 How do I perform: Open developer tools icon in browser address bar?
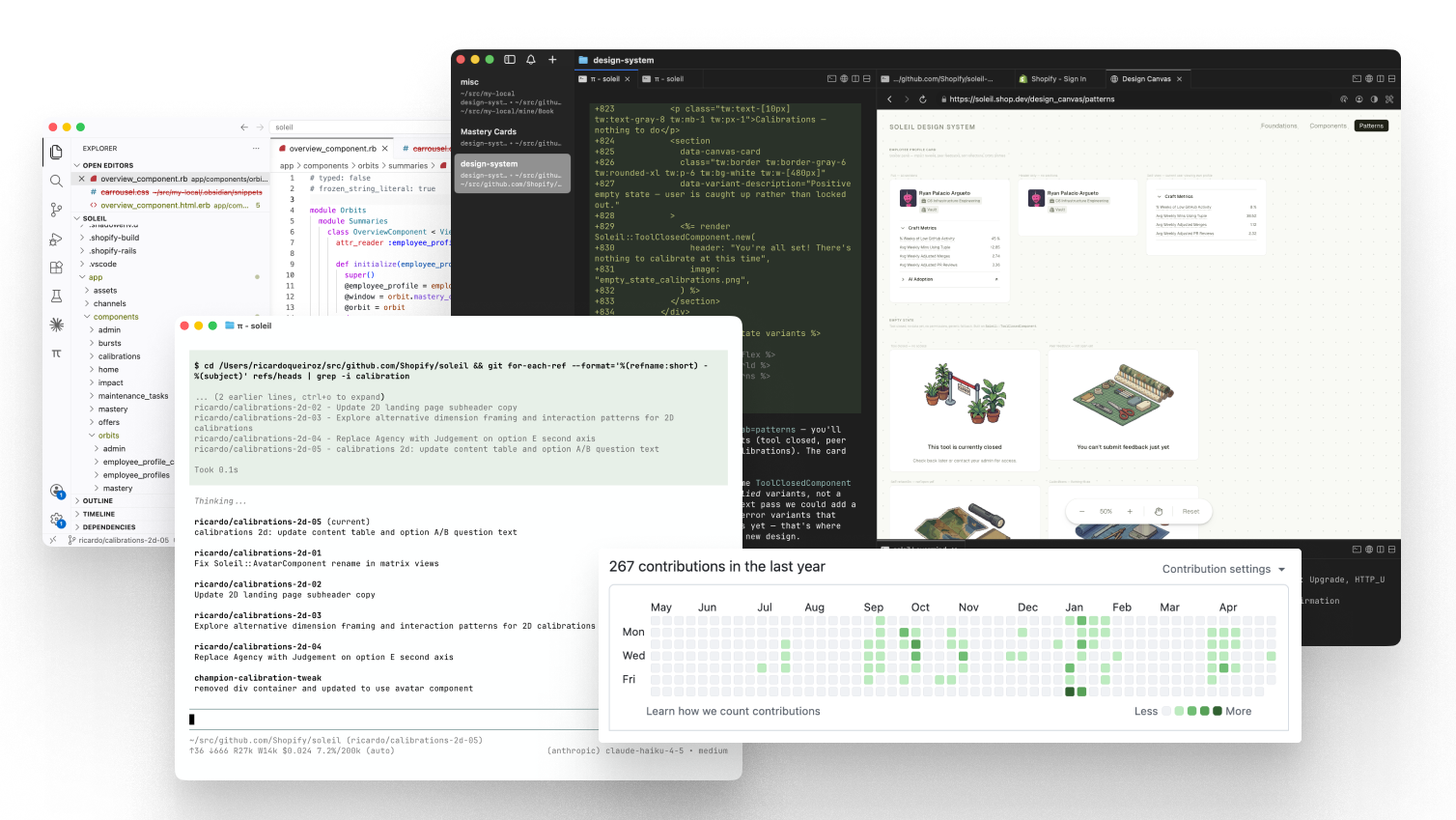[x=1389, y=99]
